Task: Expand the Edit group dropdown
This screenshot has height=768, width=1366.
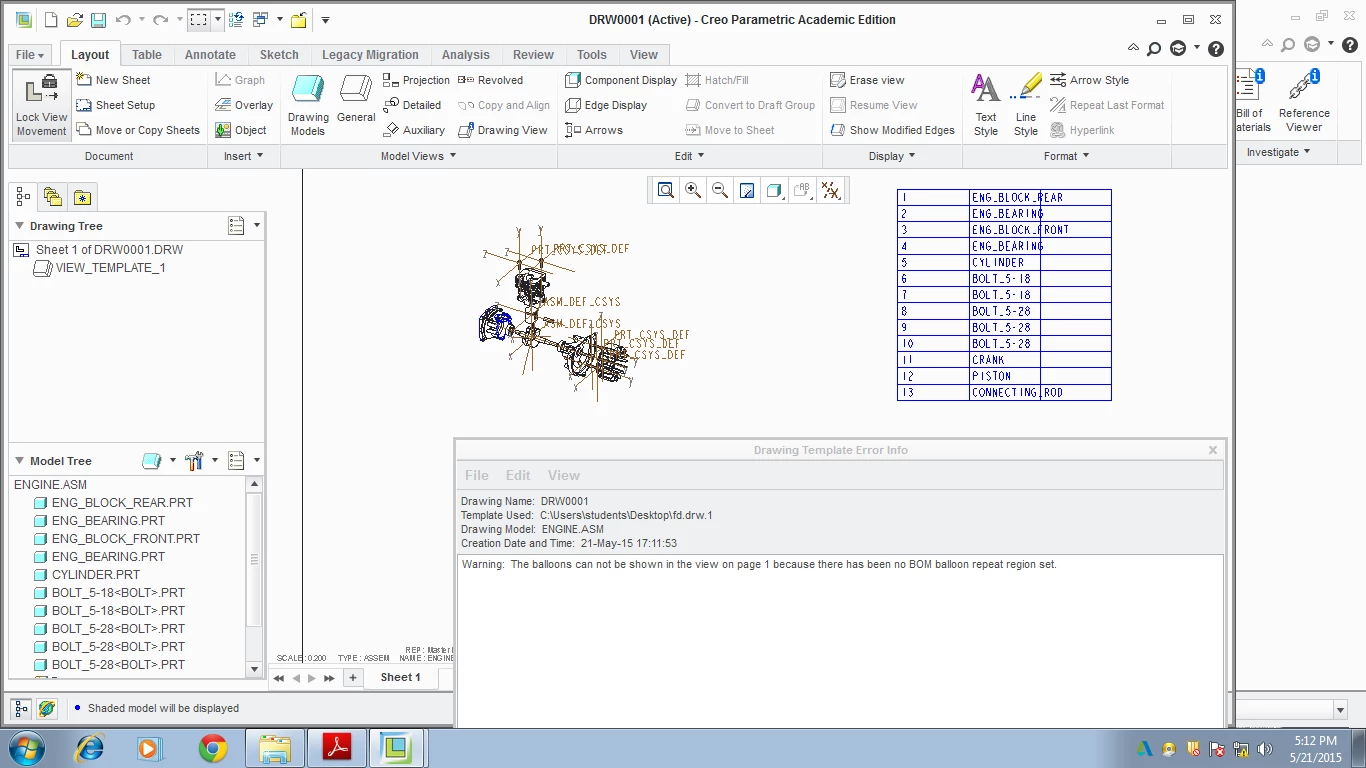Action: click(689, 156)
